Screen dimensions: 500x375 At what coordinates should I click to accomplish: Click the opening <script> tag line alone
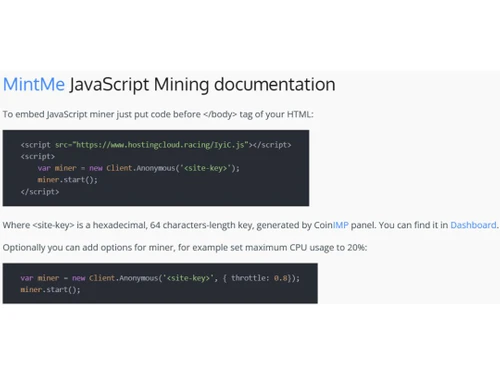[38, 156]
